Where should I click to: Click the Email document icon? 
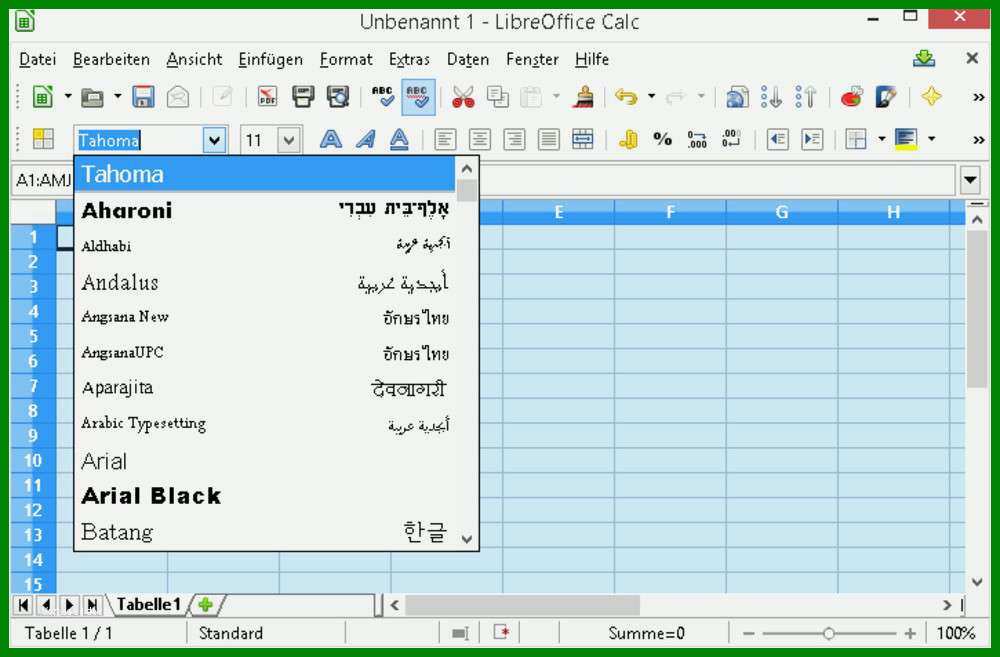(x=178, y=97)
